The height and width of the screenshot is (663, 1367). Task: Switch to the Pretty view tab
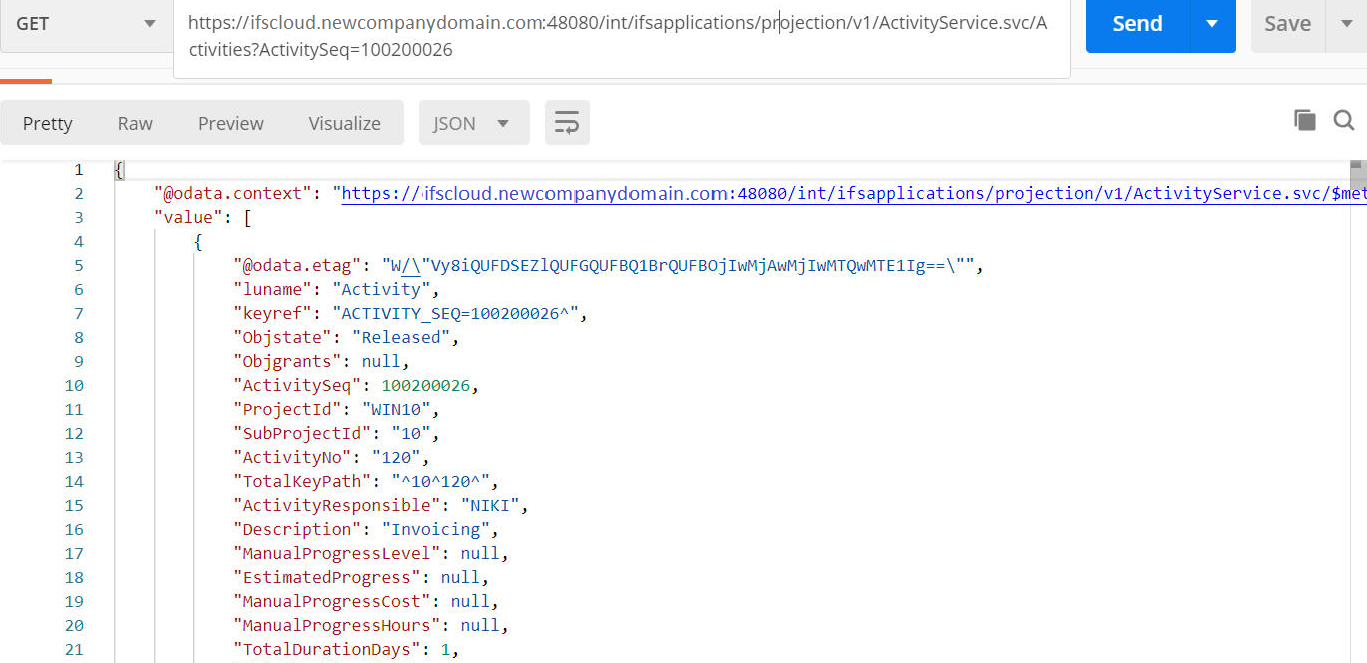(x=47, y=123)
